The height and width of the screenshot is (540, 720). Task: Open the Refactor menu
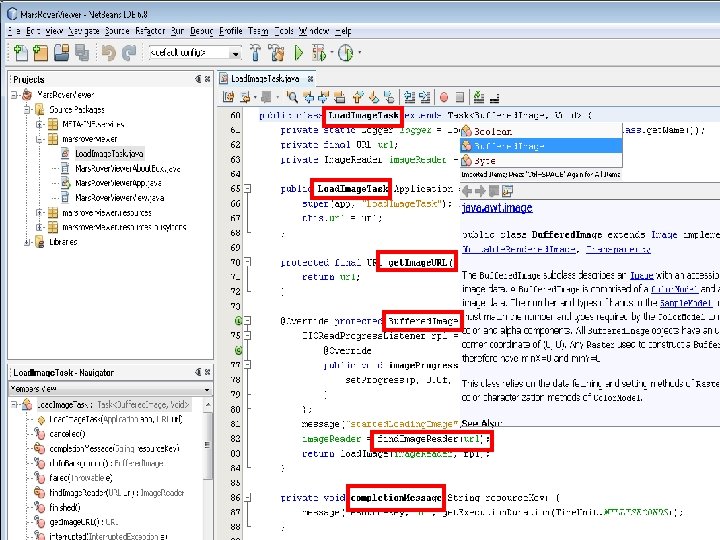click(x=150, y=31)
